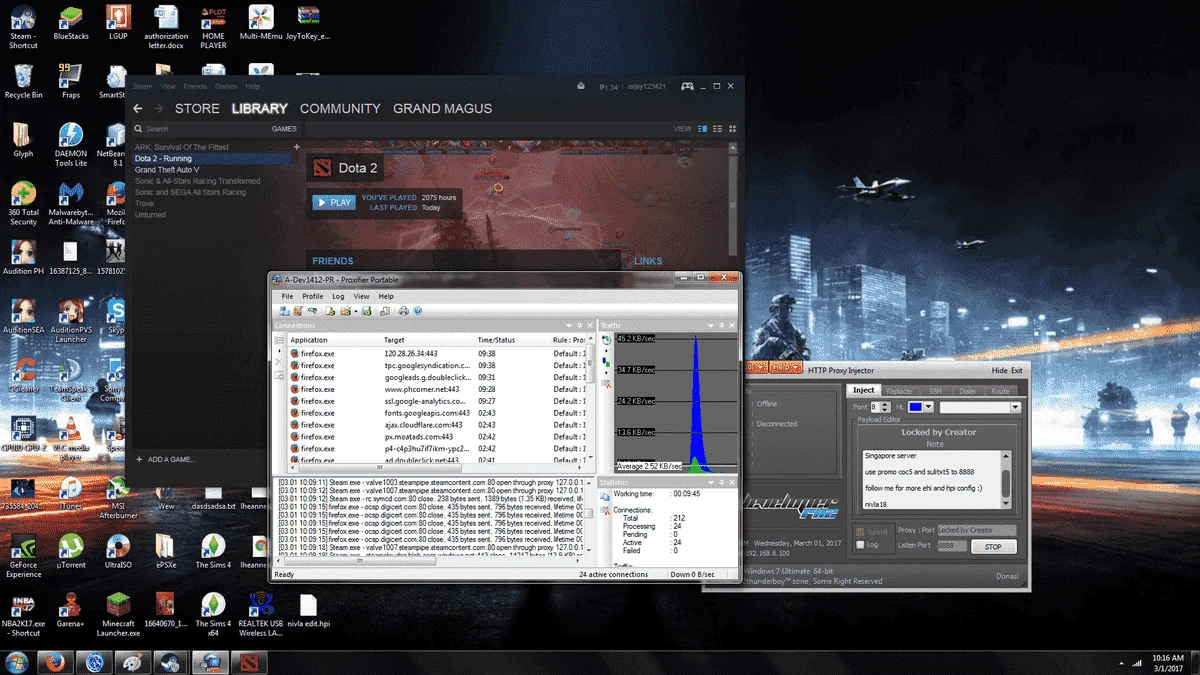Image resolution: width=1200 pixels, height=675 pixels.
Task: Click the blue HL color swatch
Action: (x=915, y=407)
